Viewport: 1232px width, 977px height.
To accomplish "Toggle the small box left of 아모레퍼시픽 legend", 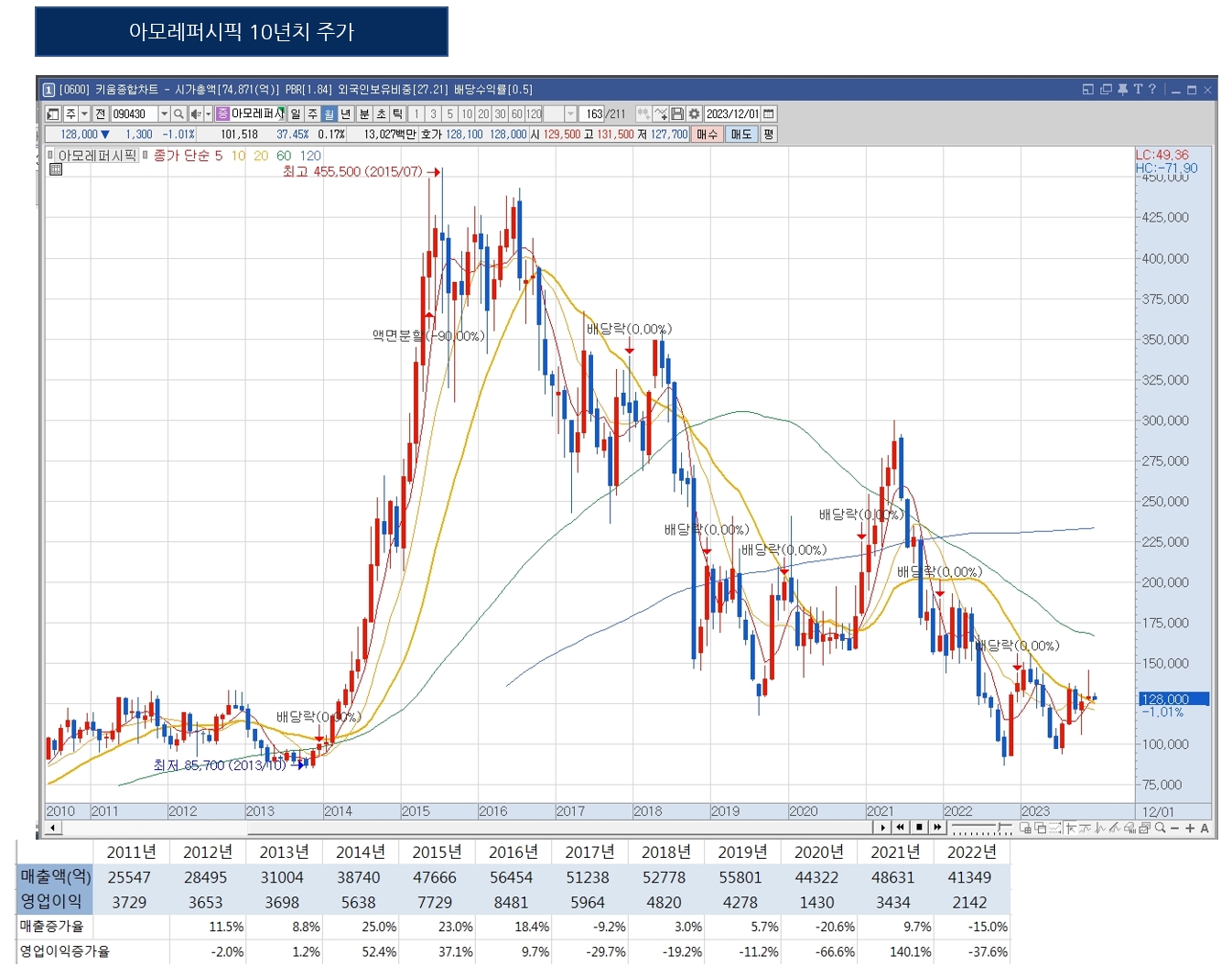I will tap(51, 155).
